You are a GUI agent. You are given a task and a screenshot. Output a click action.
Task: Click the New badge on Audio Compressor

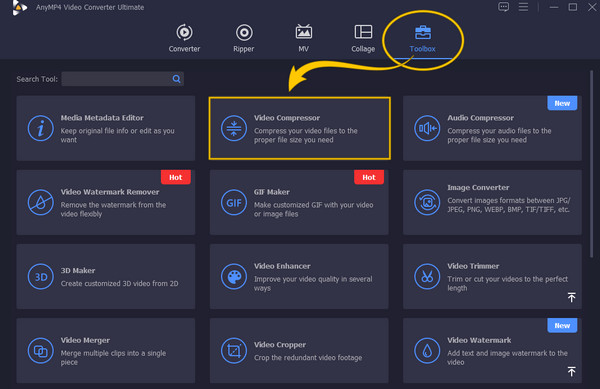tap(562, 103)
